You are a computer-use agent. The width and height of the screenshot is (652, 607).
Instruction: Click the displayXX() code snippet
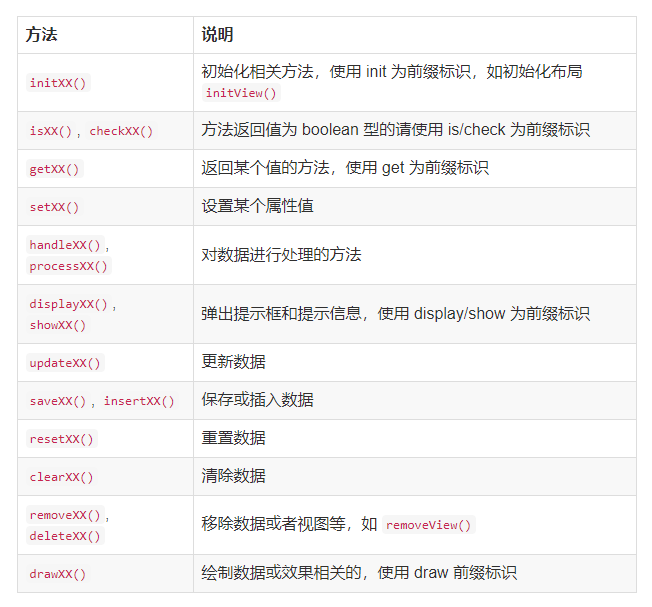[69, 304]
